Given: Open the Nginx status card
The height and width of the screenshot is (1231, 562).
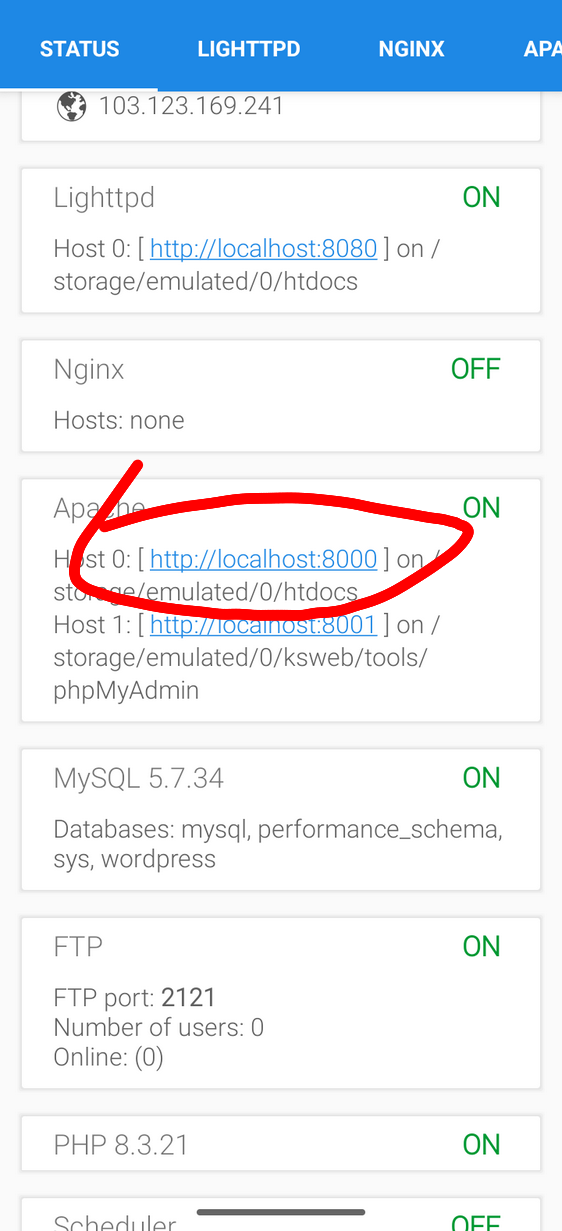Looking at the screenshot, I should (x=281, y=395).
